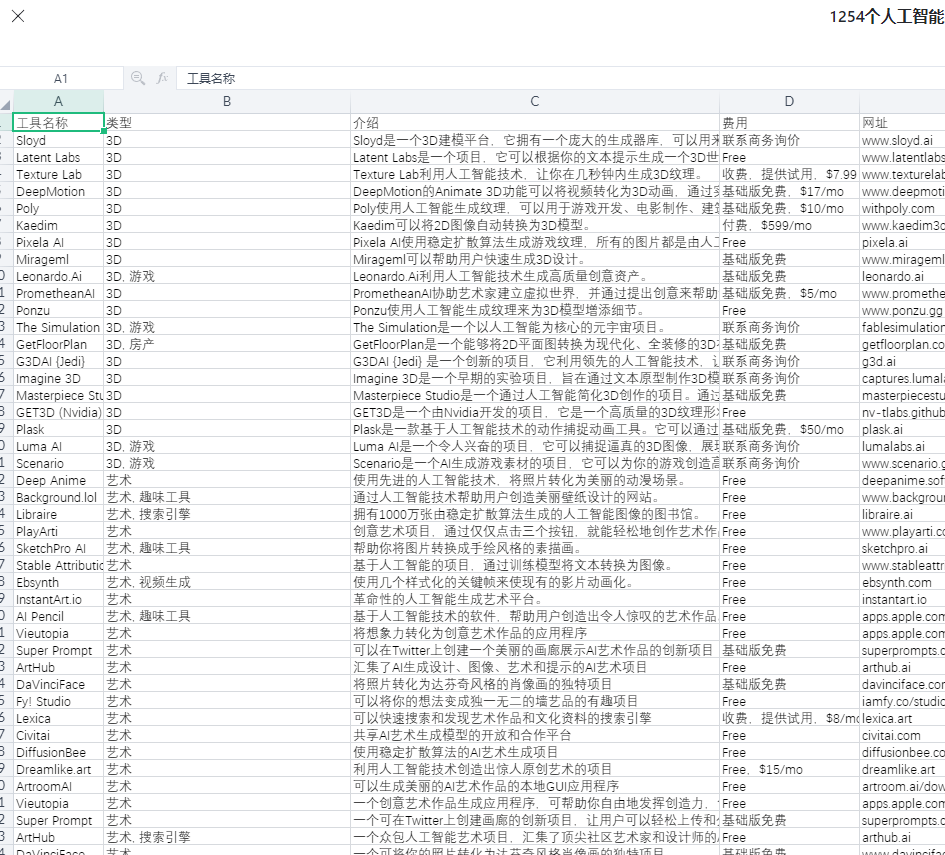Click the Mirageml name cell

point(58,259)
